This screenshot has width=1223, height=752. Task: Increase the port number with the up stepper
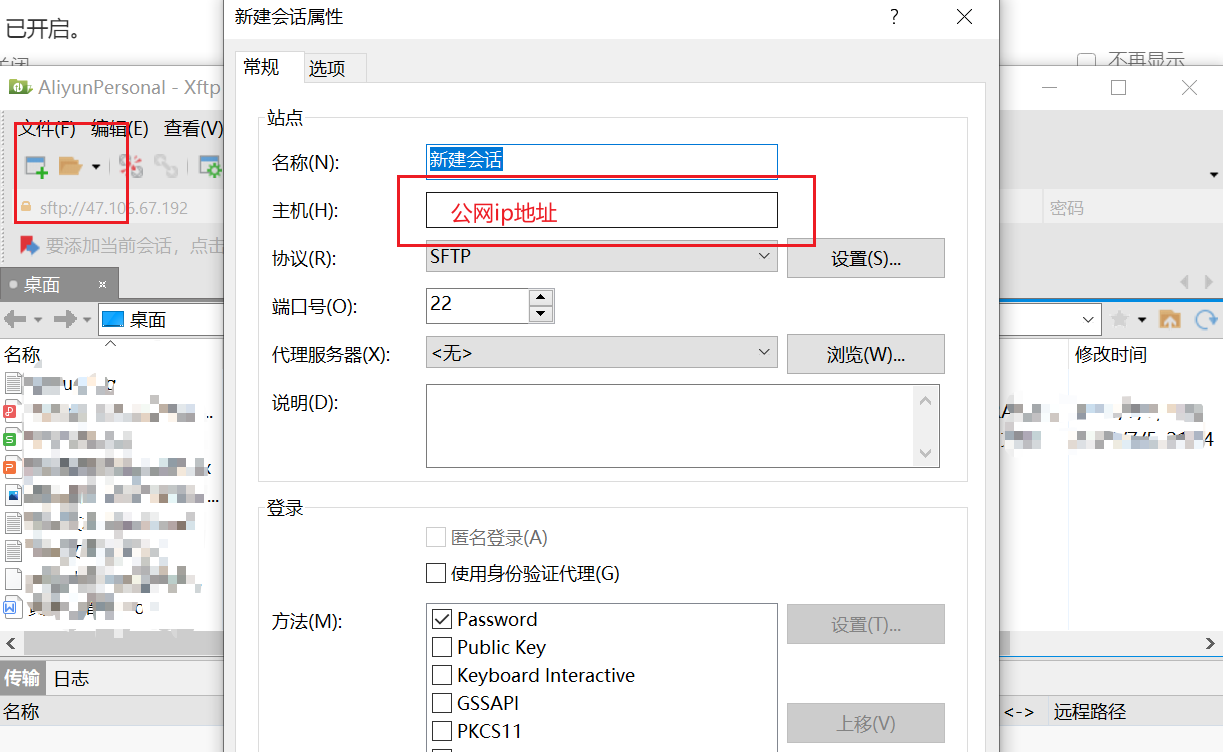point(540,297)
